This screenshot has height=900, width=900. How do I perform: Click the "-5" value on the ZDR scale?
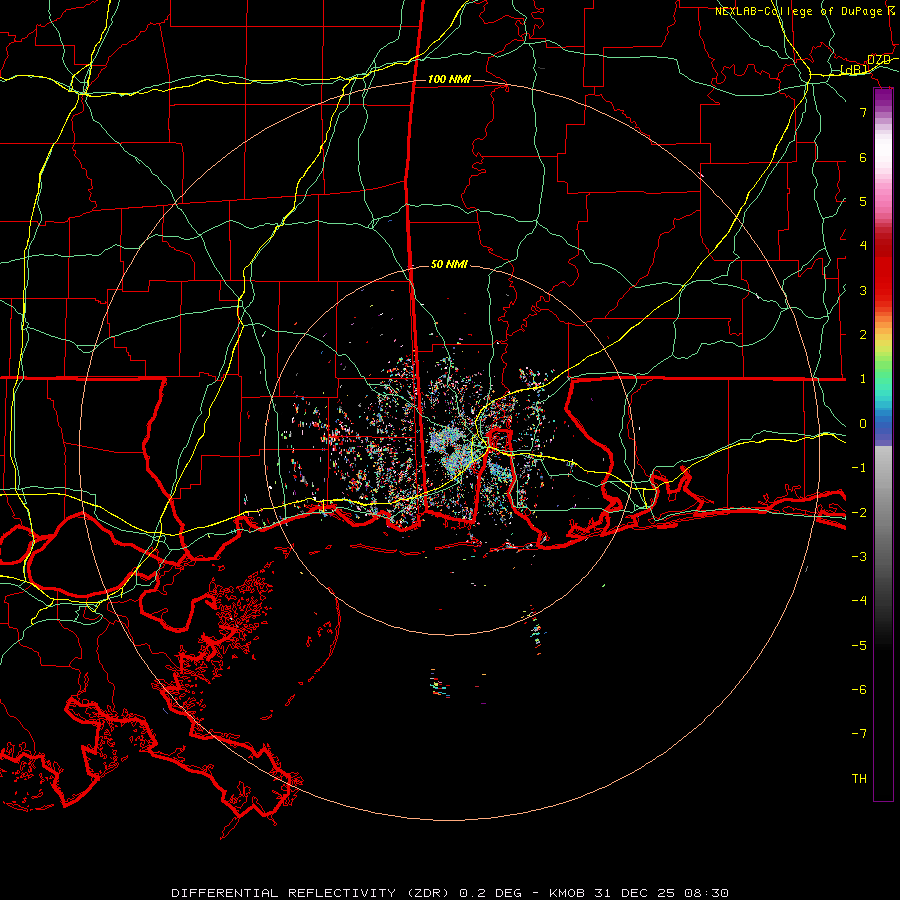click(x=859, y=645)
